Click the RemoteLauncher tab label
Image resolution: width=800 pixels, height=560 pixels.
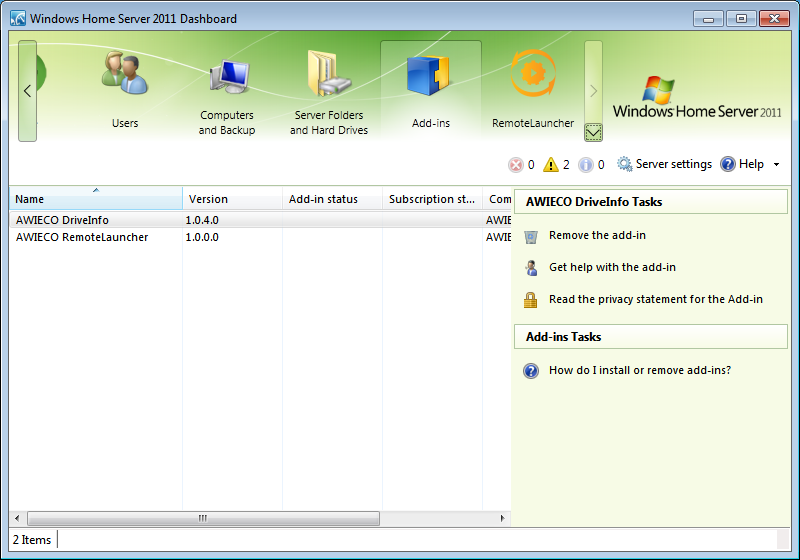[533, 123]
